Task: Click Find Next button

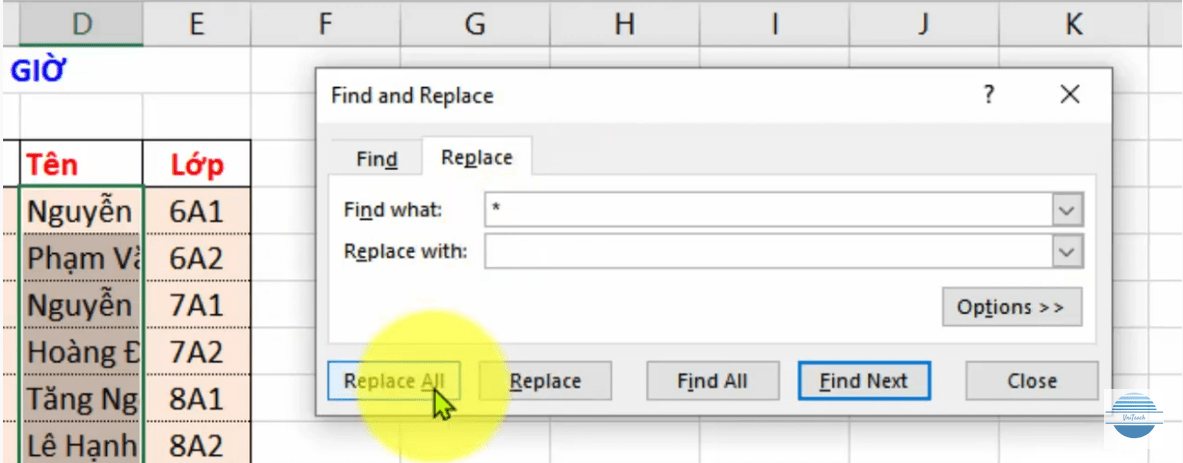Action: tap(864, 381)
